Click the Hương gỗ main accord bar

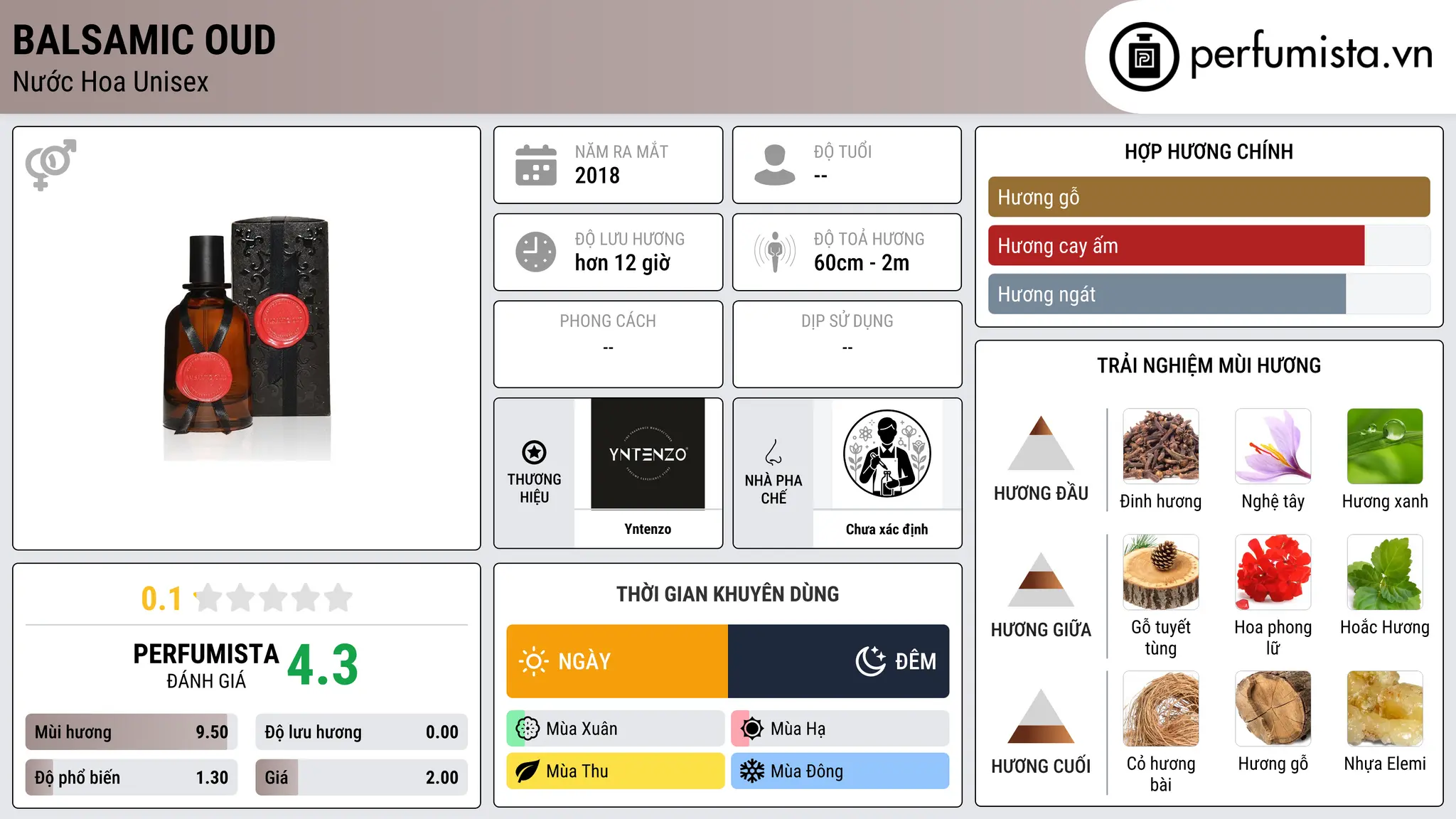pos(1209,197)
